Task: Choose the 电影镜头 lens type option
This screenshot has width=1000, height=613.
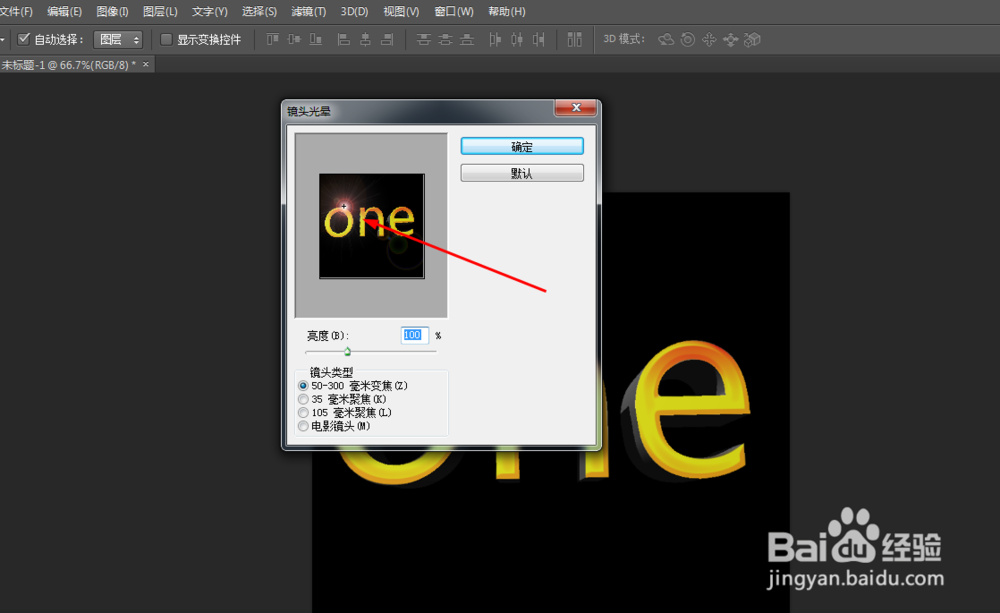Action: (303, 425)
